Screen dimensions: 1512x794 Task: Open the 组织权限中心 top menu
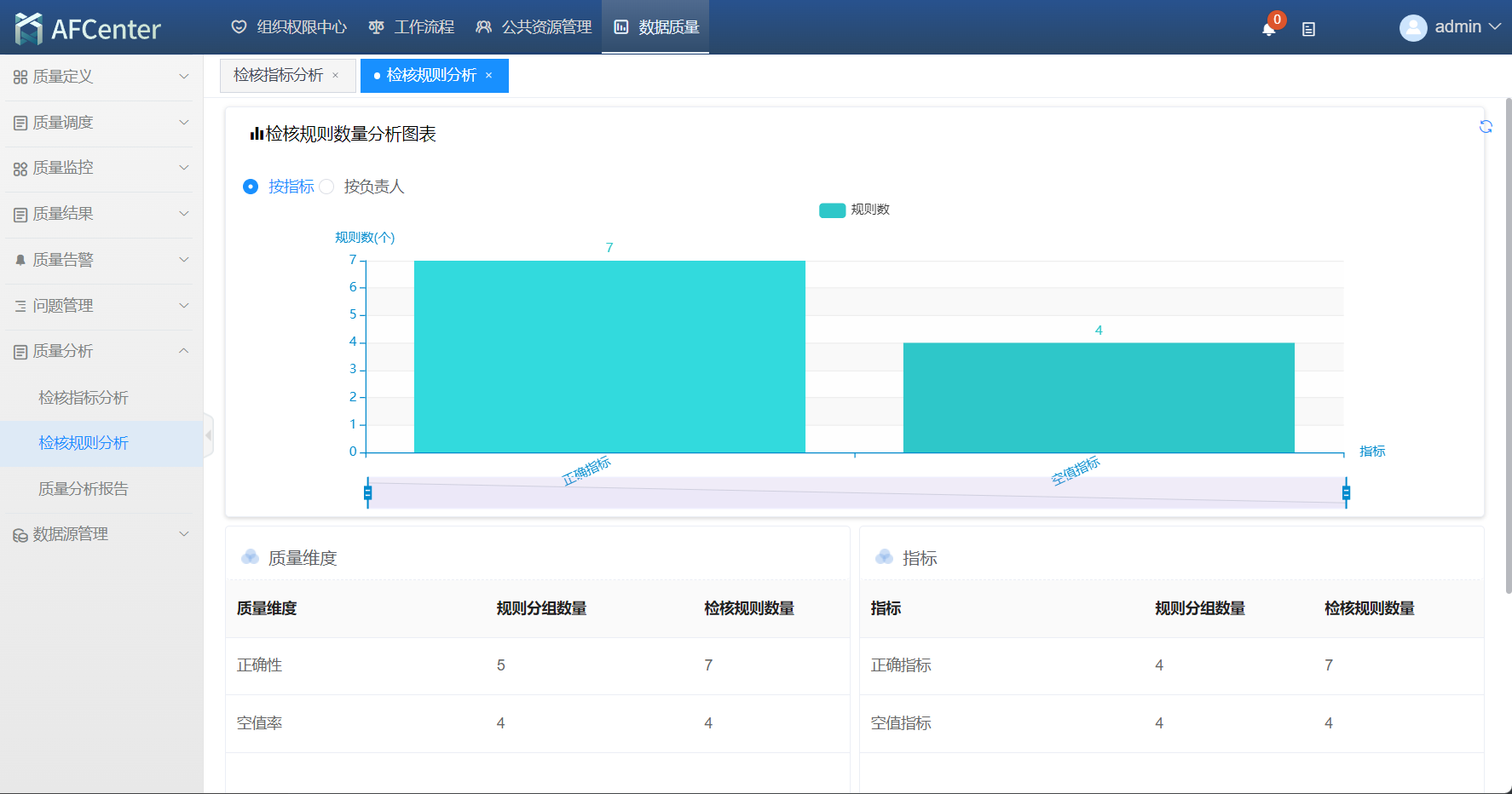click(290, 27)
